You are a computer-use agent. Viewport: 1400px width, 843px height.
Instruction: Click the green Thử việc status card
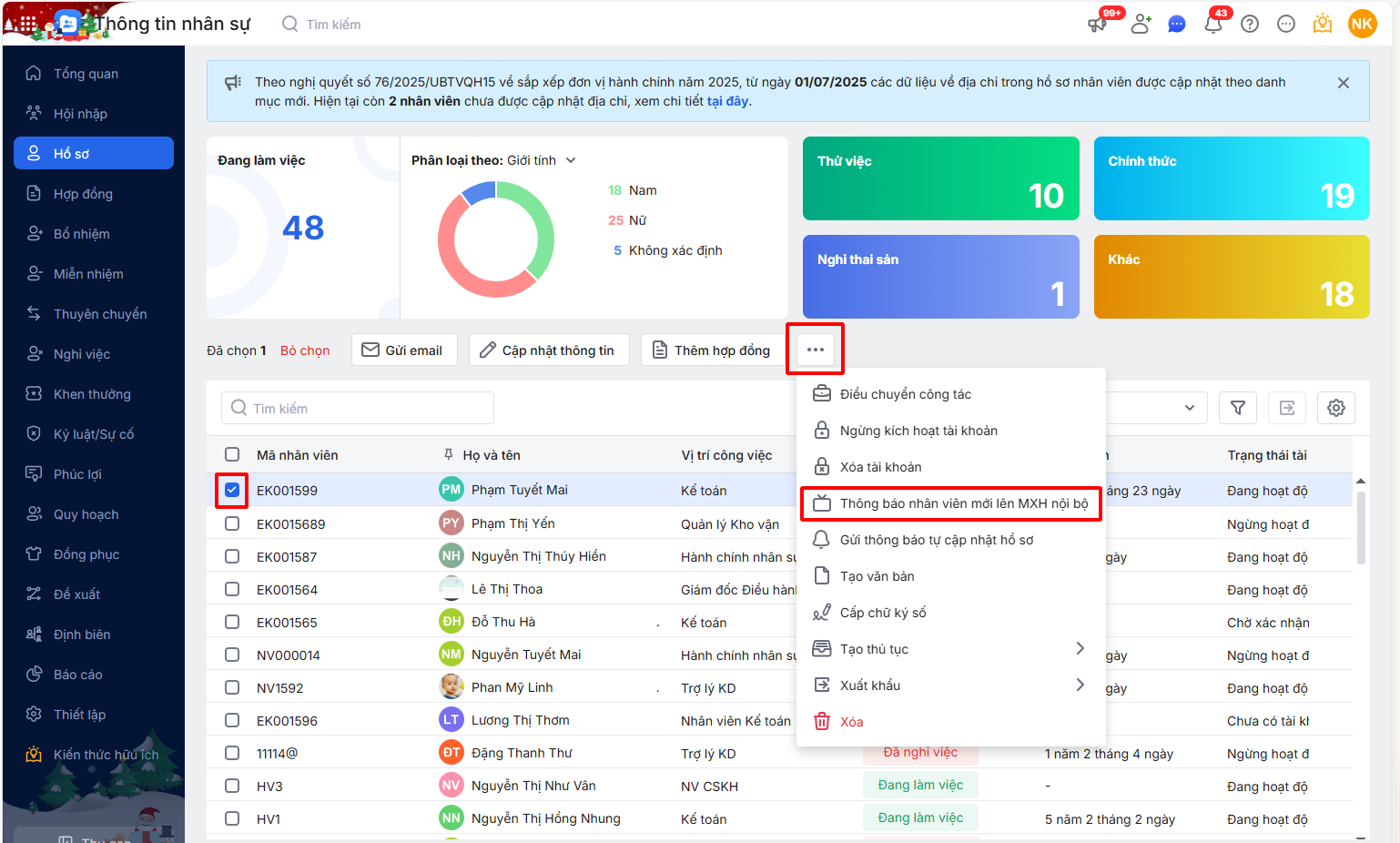(940, 178)
